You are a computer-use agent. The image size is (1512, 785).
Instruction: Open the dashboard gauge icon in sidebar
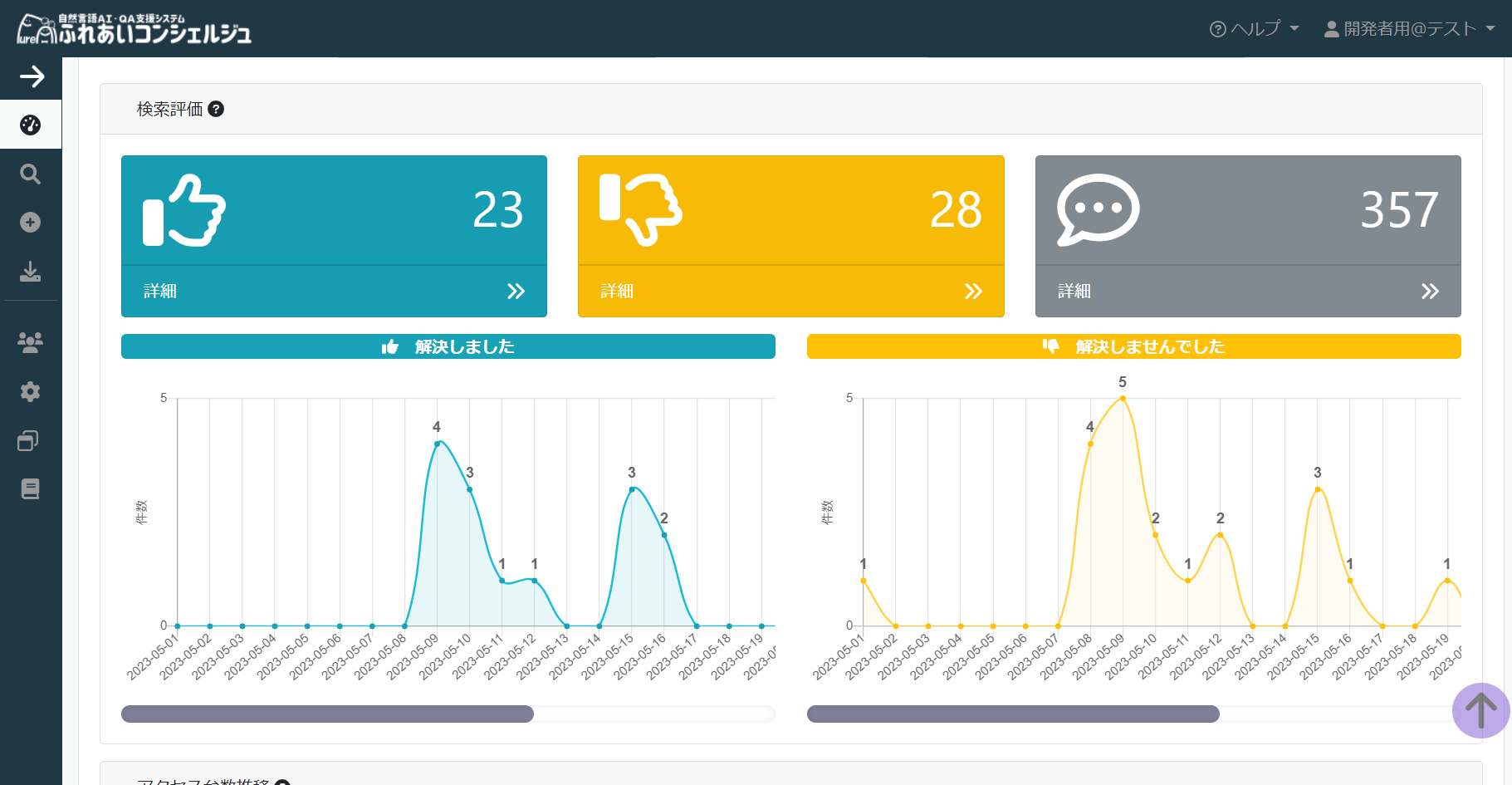[31, 125]
